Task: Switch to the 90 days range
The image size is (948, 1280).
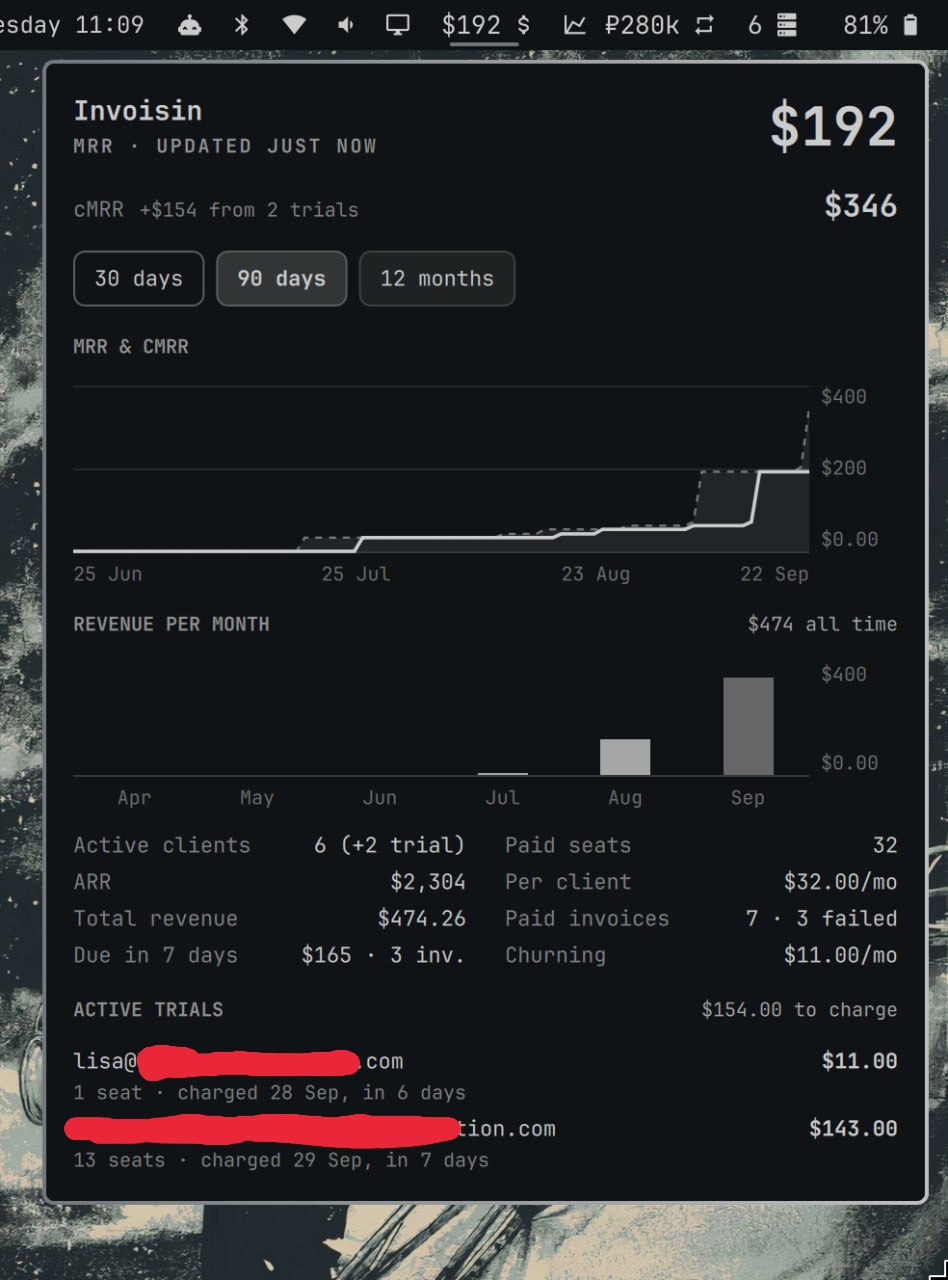Action: coord(282,278)
